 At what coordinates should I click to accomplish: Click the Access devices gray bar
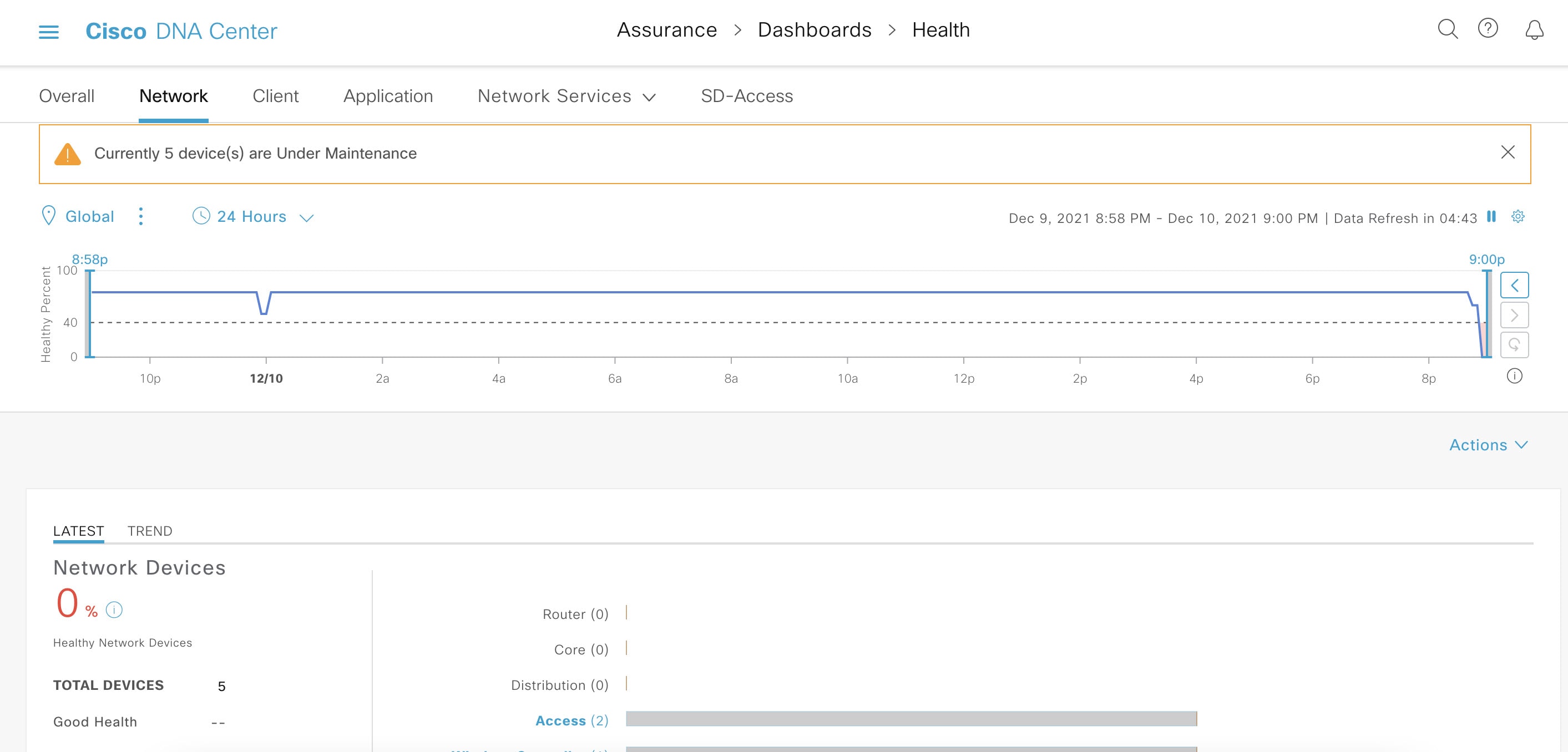point(911,719)
